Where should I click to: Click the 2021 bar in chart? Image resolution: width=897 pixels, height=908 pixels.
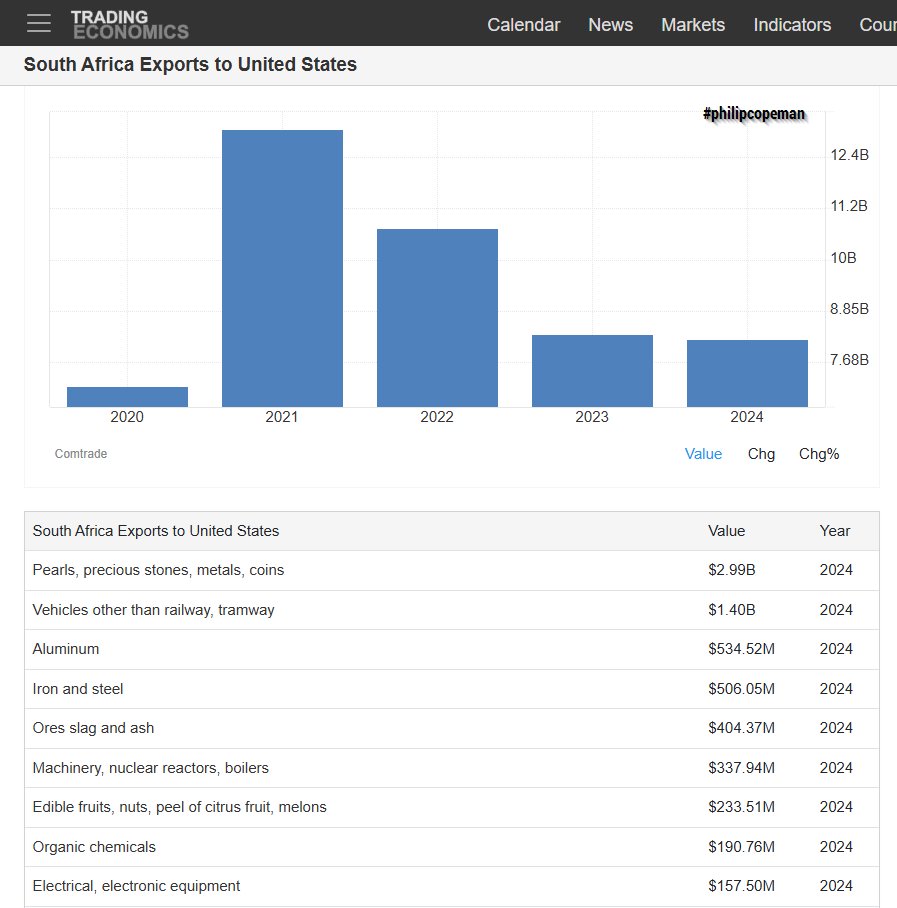pos(282,268)
